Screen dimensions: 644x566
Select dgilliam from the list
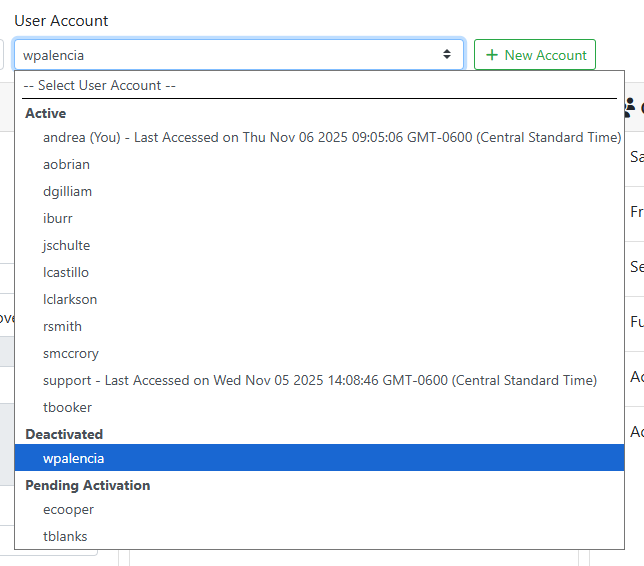320,191
